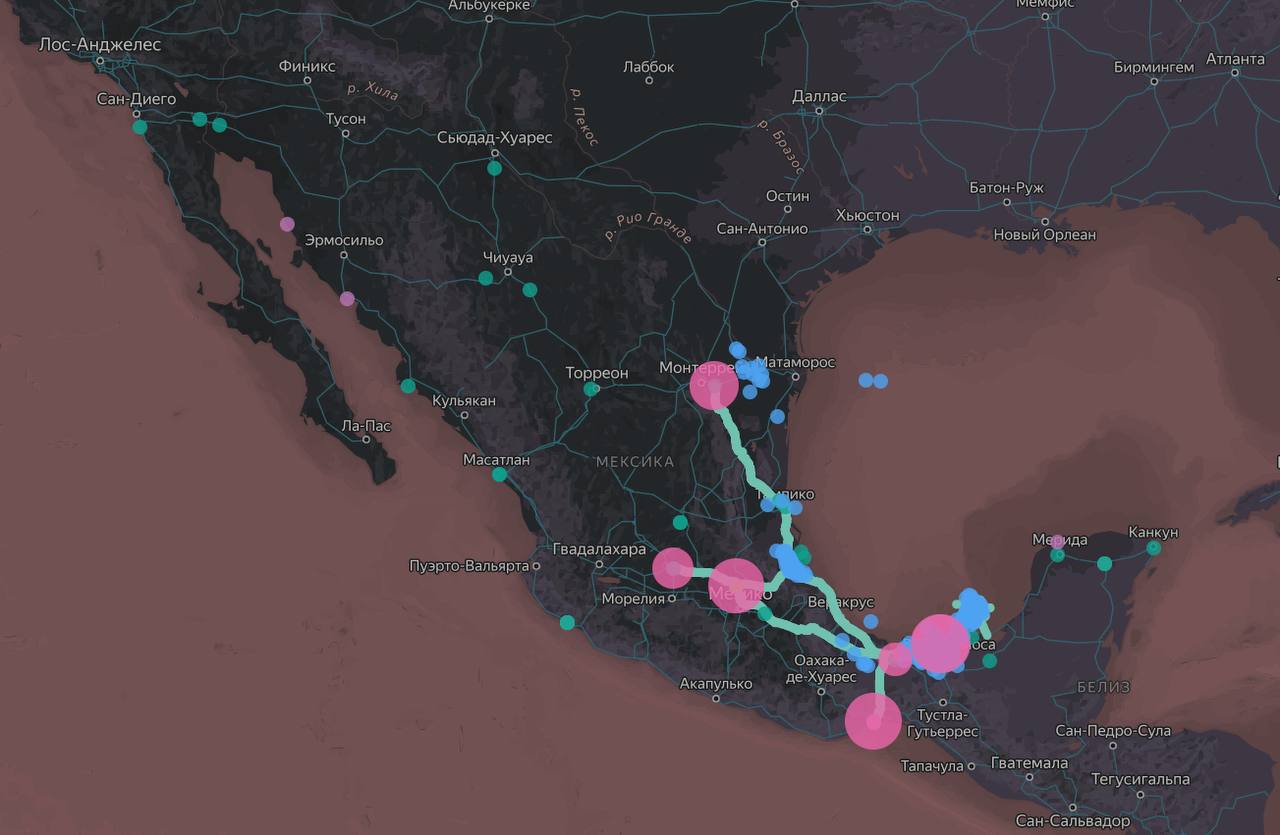Select the Оахака-де-Хуарес label
This screenshot has height=835, width=1280.
tap(821, 669)
